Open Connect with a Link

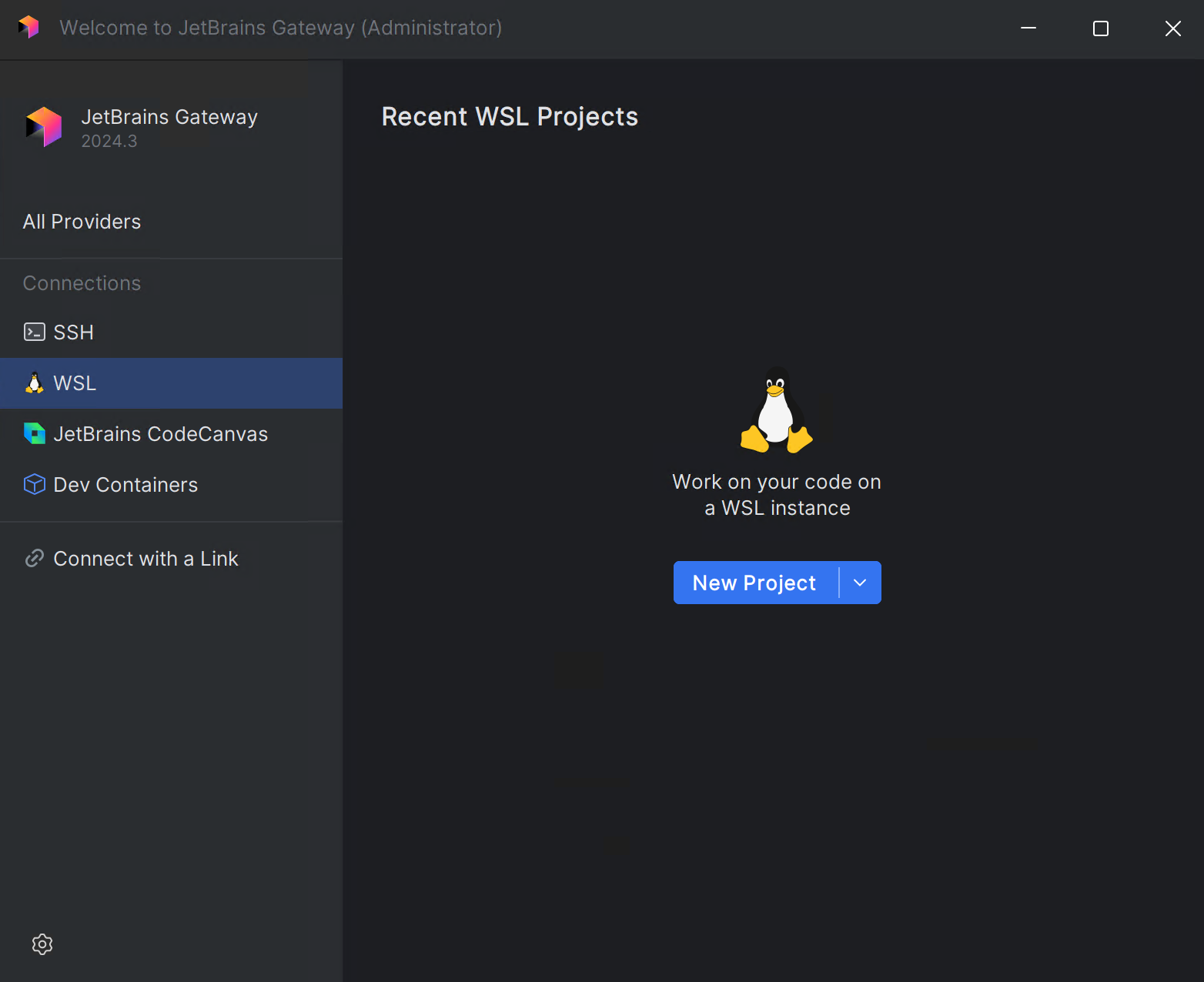point(145,559)
